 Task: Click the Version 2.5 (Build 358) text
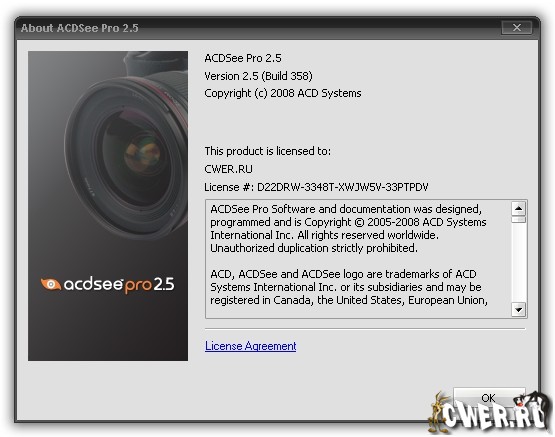(258, 76)
